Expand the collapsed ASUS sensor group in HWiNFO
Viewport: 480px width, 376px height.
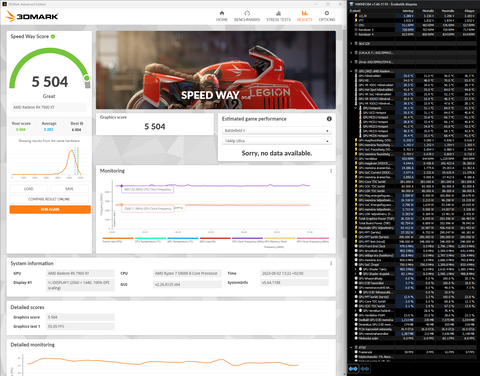[x=351, y=43]
